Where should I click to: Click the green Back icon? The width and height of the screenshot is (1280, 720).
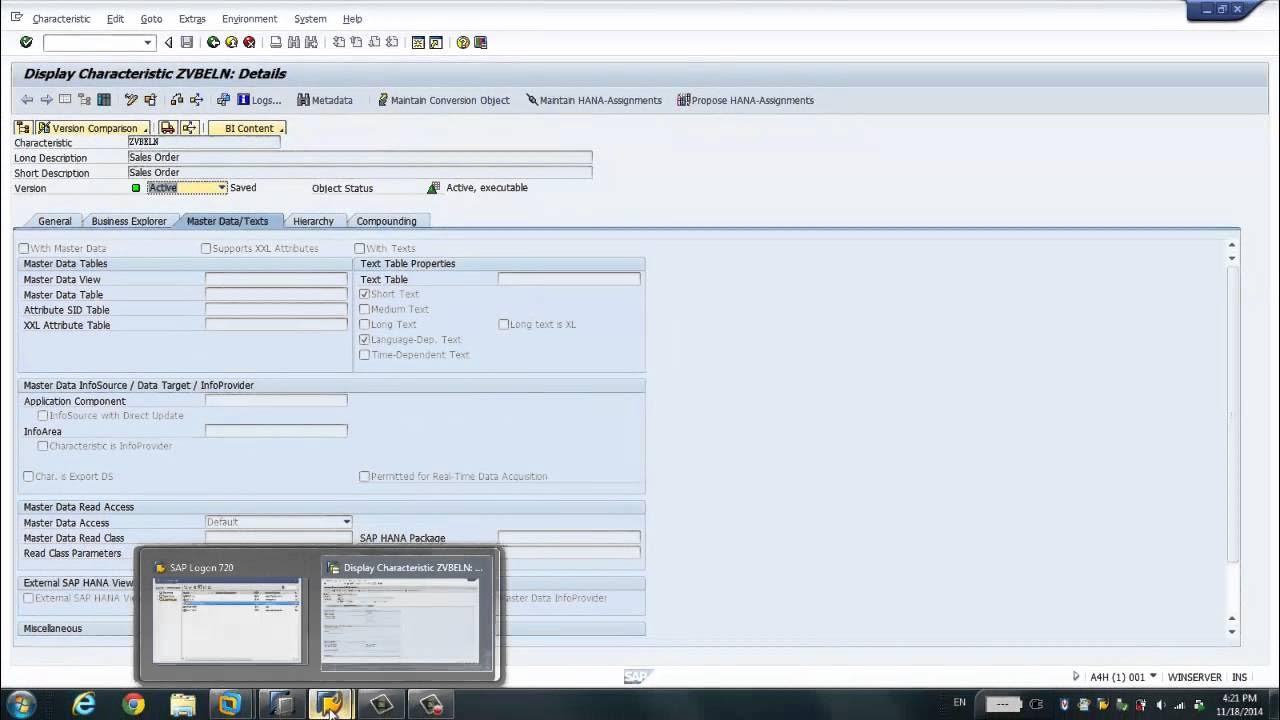point(213,42)
